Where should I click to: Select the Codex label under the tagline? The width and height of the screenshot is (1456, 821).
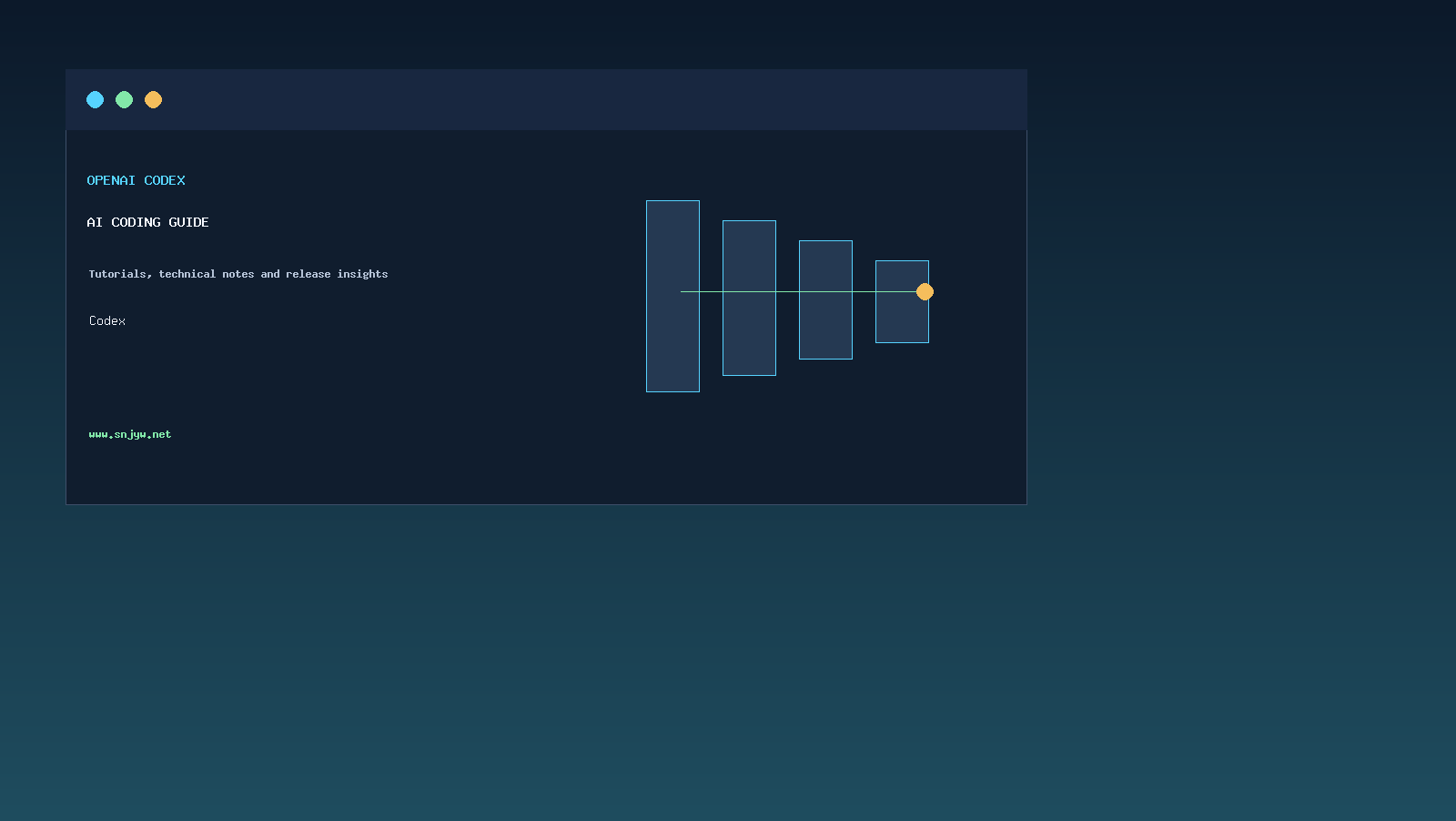pyautogui.click(x=107, y=320)
